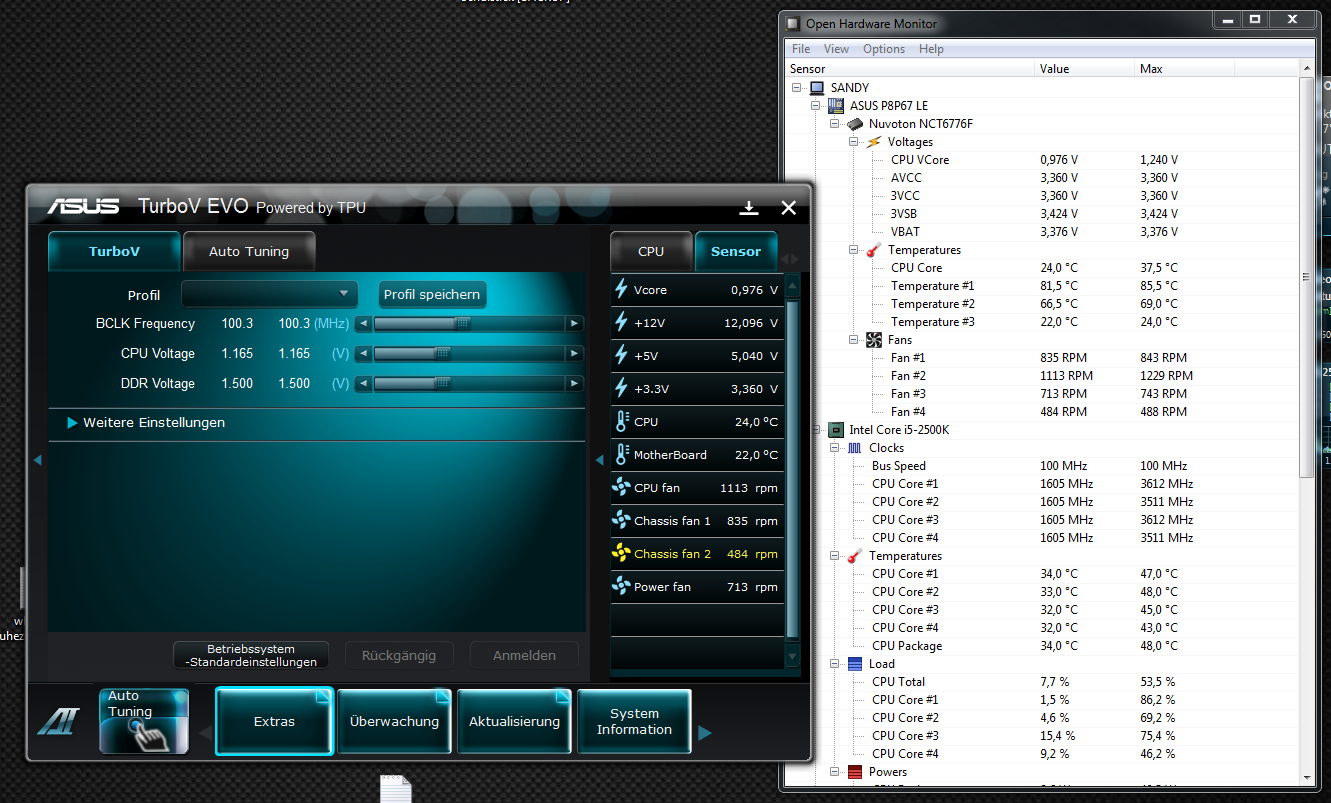Click the +3.3V lightning bolt icon

(x=622, y=388)
